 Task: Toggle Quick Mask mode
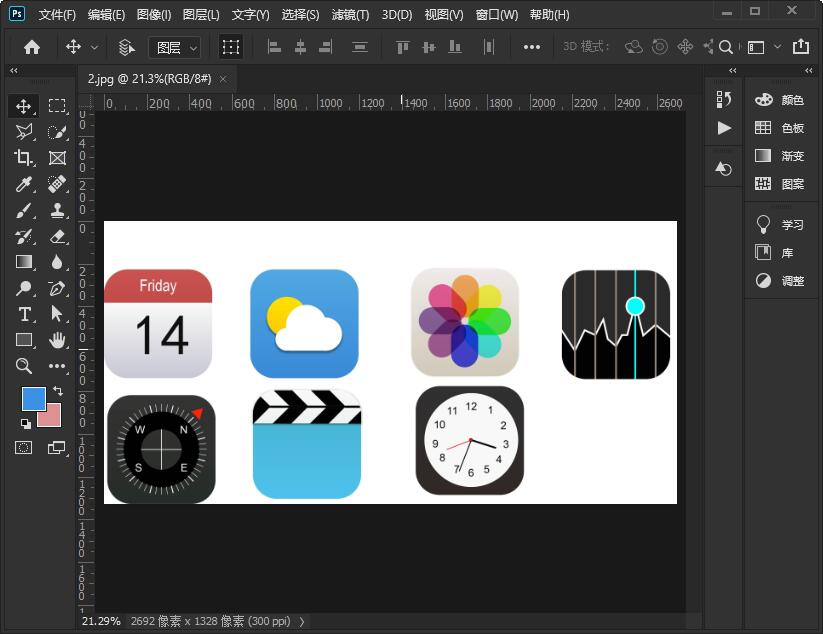coord(24,448)
